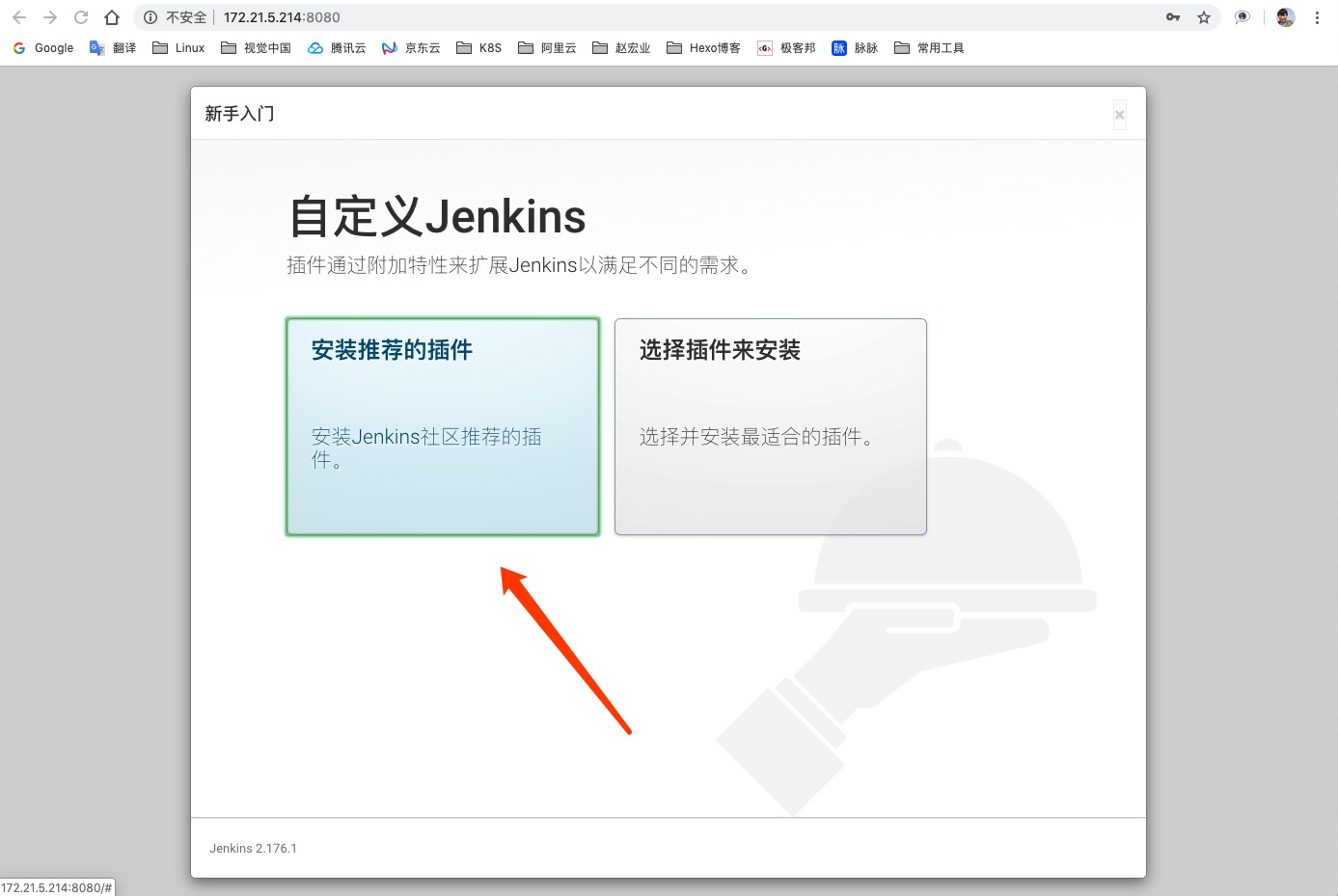
Task: Open the 腾讯云 bookmark
Action: 337,48
